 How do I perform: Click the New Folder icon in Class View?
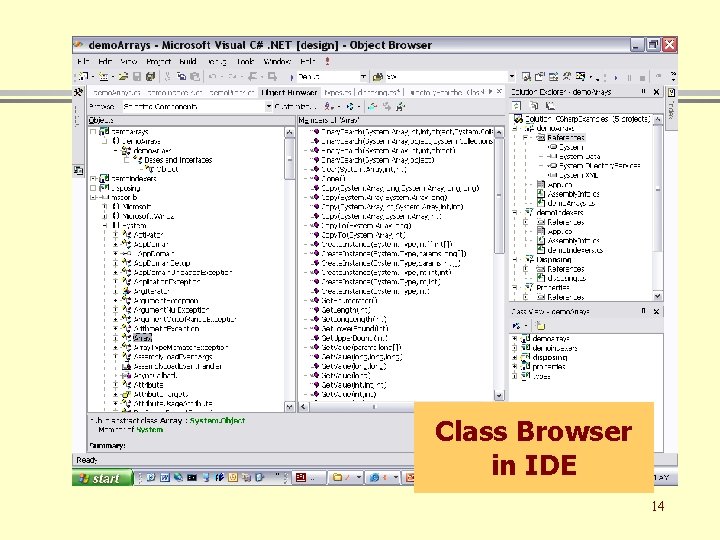(540, 326)
